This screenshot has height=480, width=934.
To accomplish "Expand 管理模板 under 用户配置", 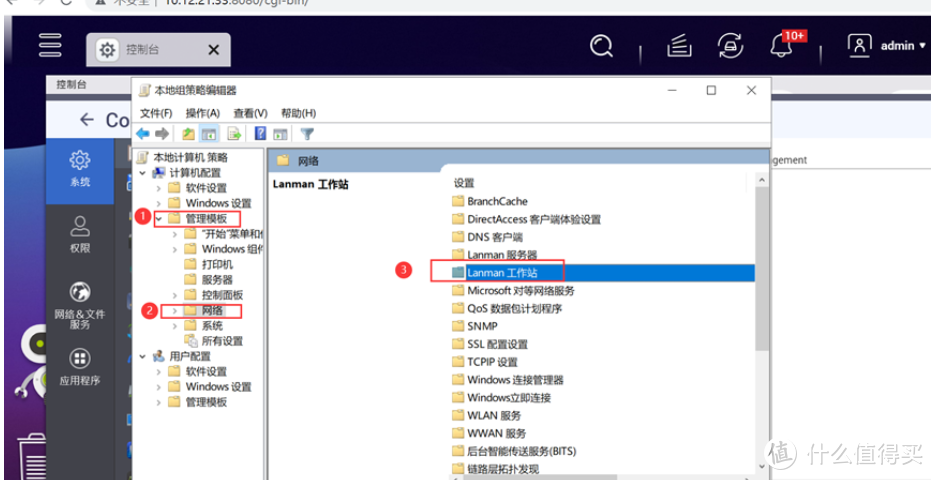I will (158, 403).
